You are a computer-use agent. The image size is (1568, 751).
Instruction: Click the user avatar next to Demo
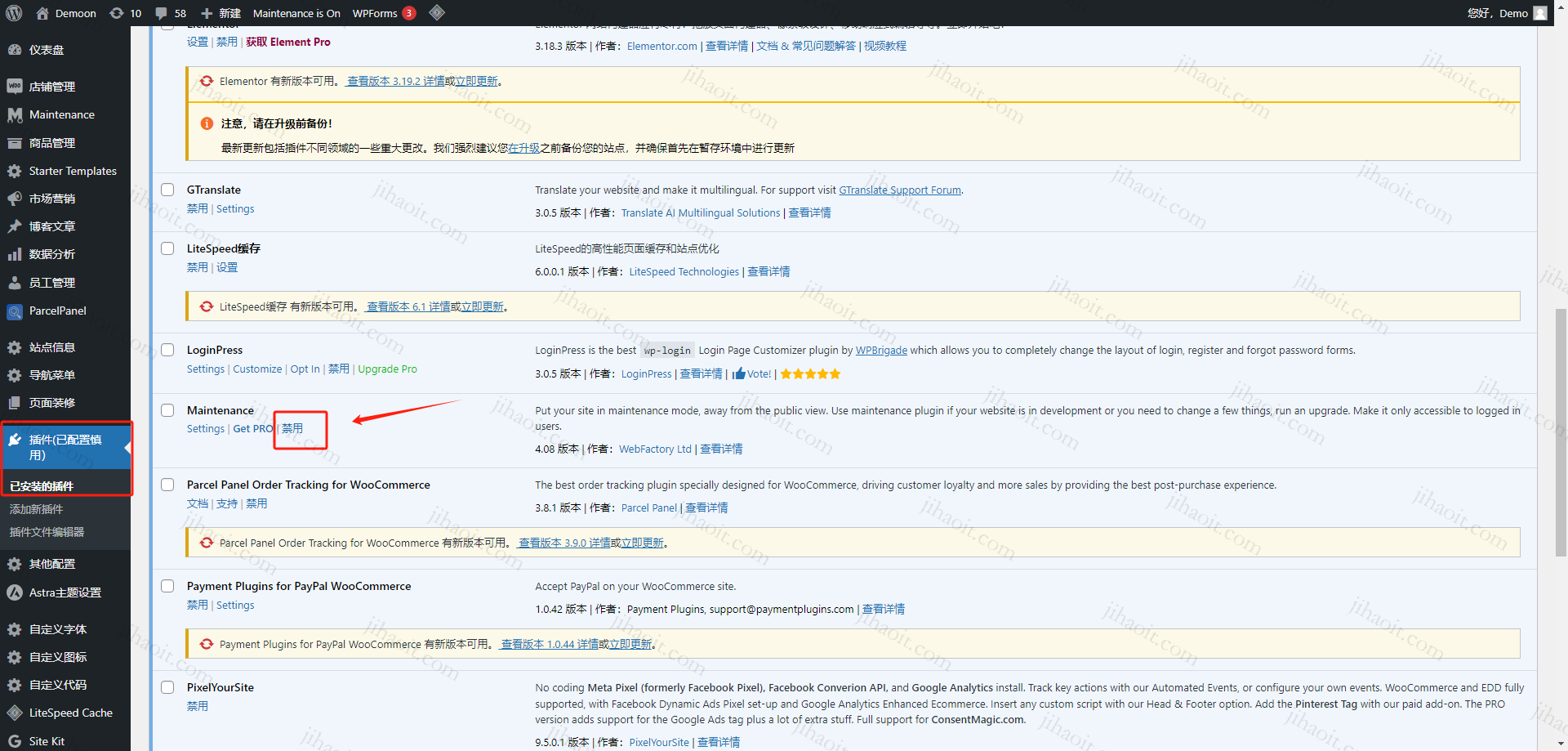click(x=1540, y=13)
